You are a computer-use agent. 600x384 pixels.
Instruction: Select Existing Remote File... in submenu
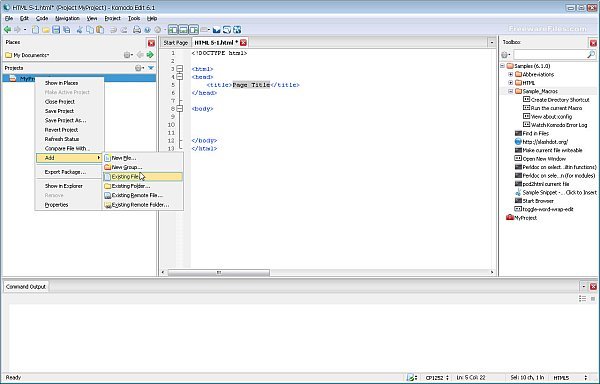[x=143, y=195]
